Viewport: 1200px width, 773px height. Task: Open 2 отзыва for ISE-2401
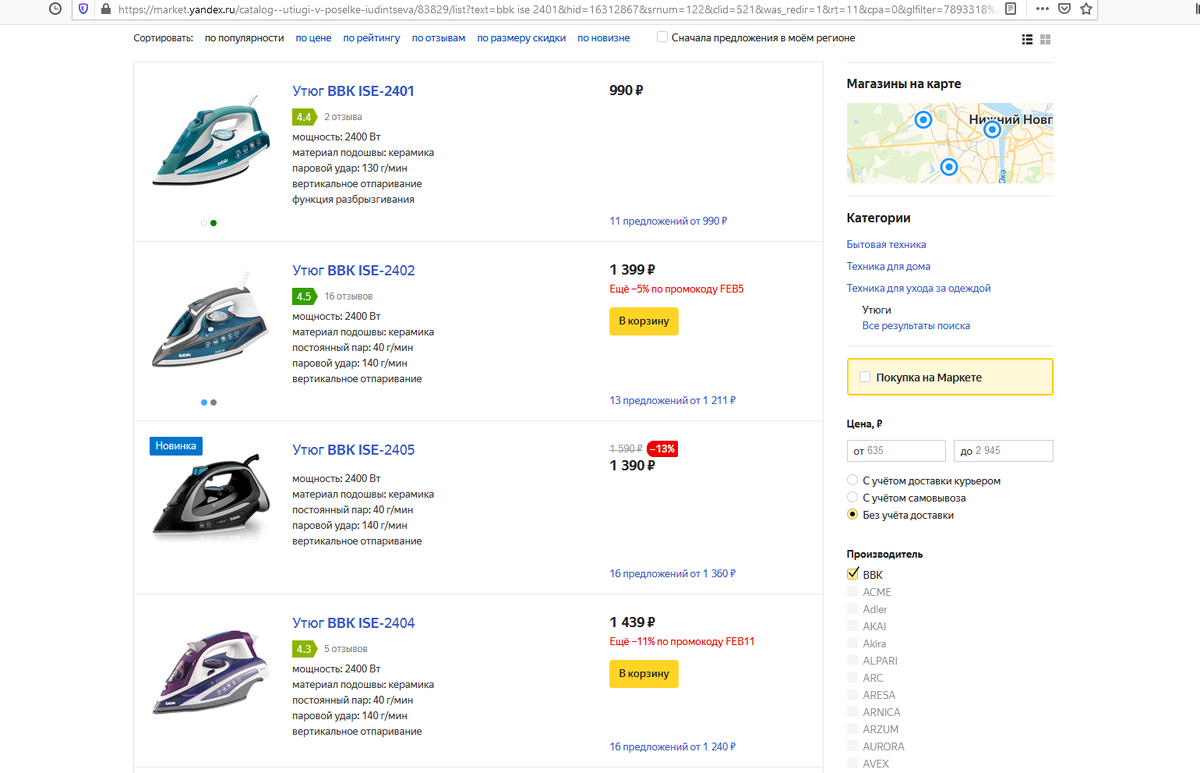point(343,117)
